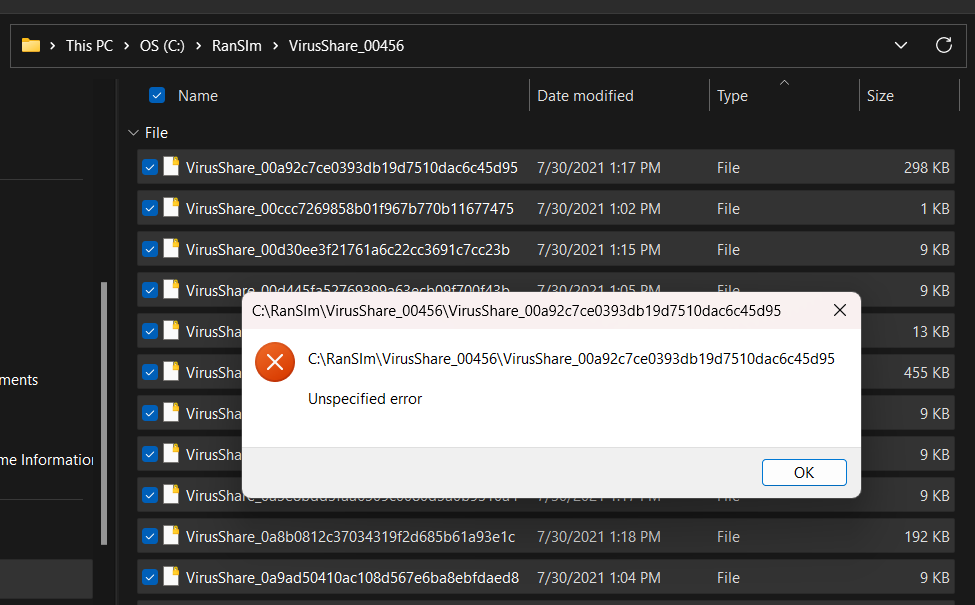Image resolution: width=975 pixels, height=605 pixels.
Task: Collapse the File group
Action: click(133, 133)
